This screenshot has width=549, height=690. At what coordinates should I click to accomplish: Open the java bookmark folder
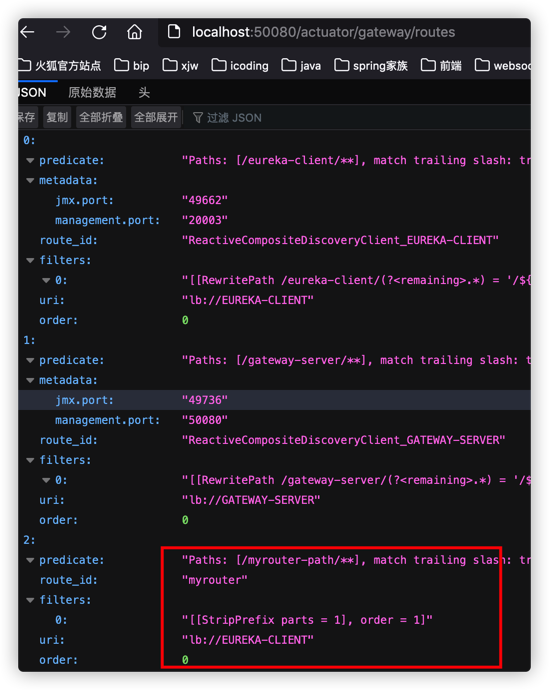[x=301, y=66]
